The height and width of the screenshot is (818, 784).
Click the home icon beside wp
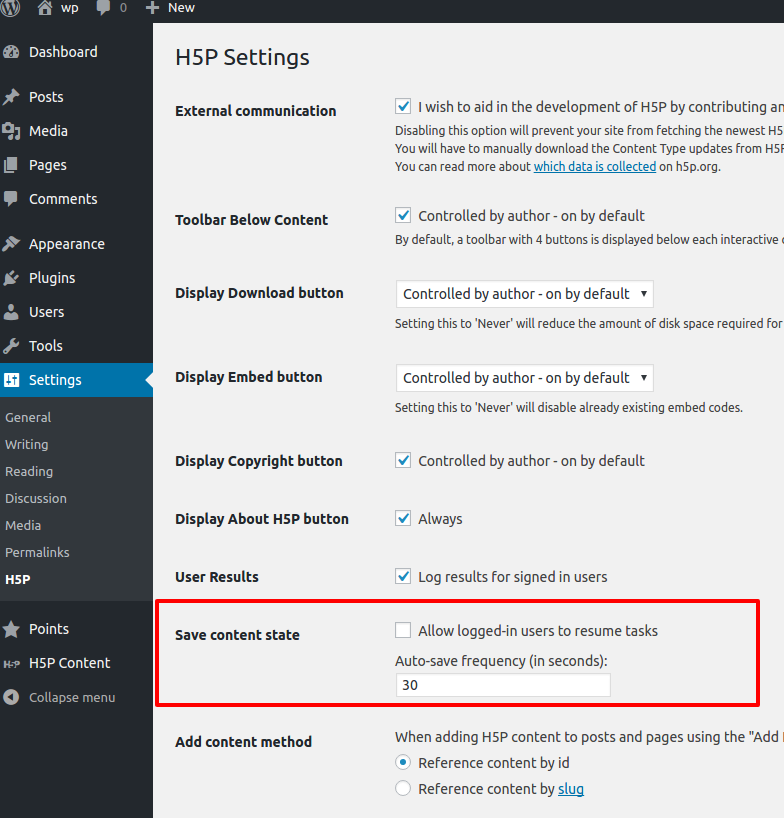[x=45, y=7]
